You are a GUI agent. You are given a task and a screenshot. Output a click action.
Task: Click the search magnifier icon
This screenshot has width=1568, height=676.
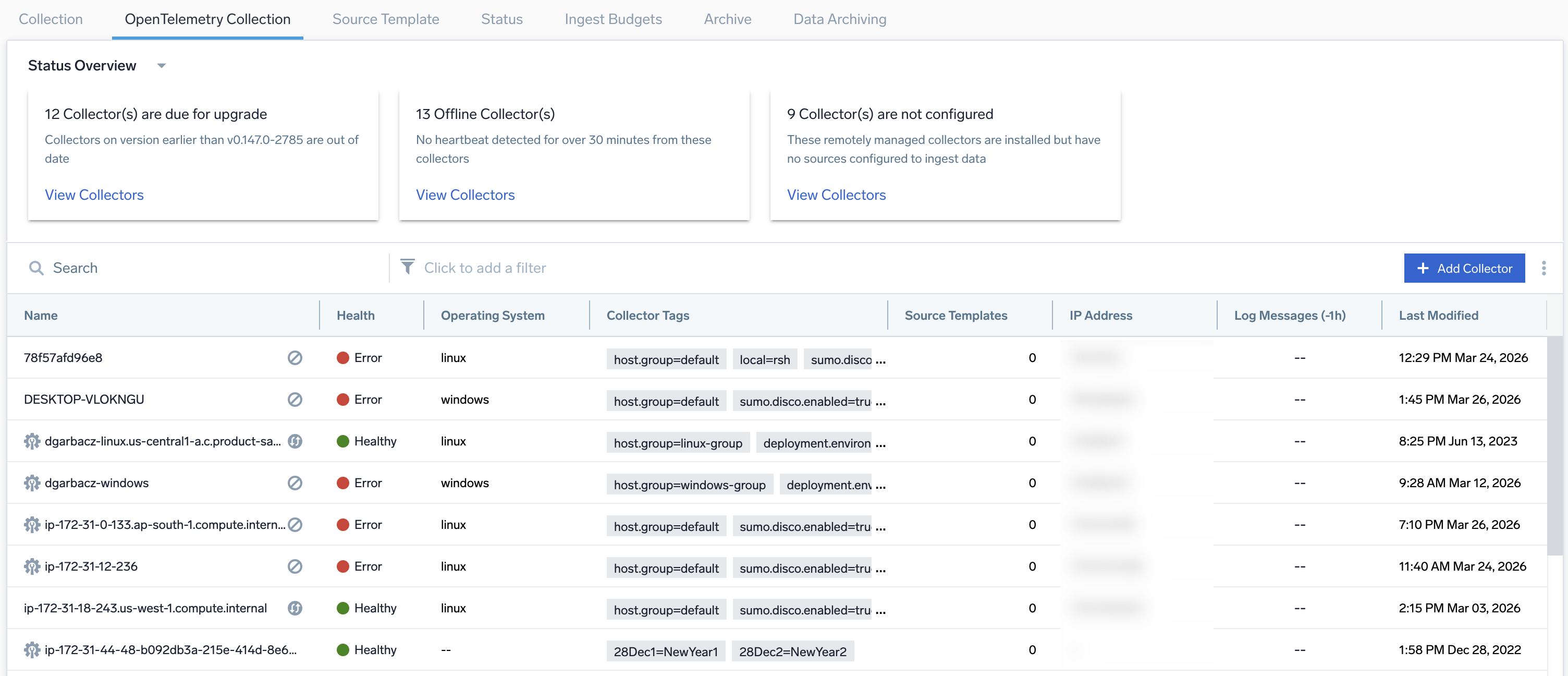pyautogui.click(x=36, y=268)
